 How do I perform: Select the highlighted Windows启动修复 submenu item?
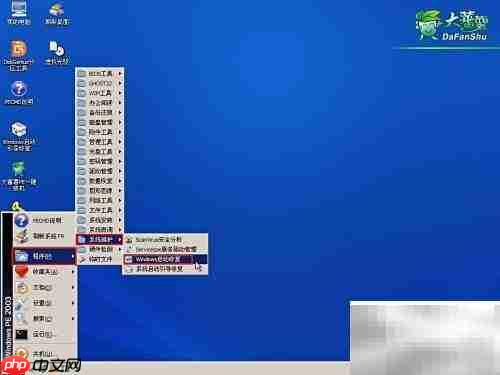tap(166, 259)
